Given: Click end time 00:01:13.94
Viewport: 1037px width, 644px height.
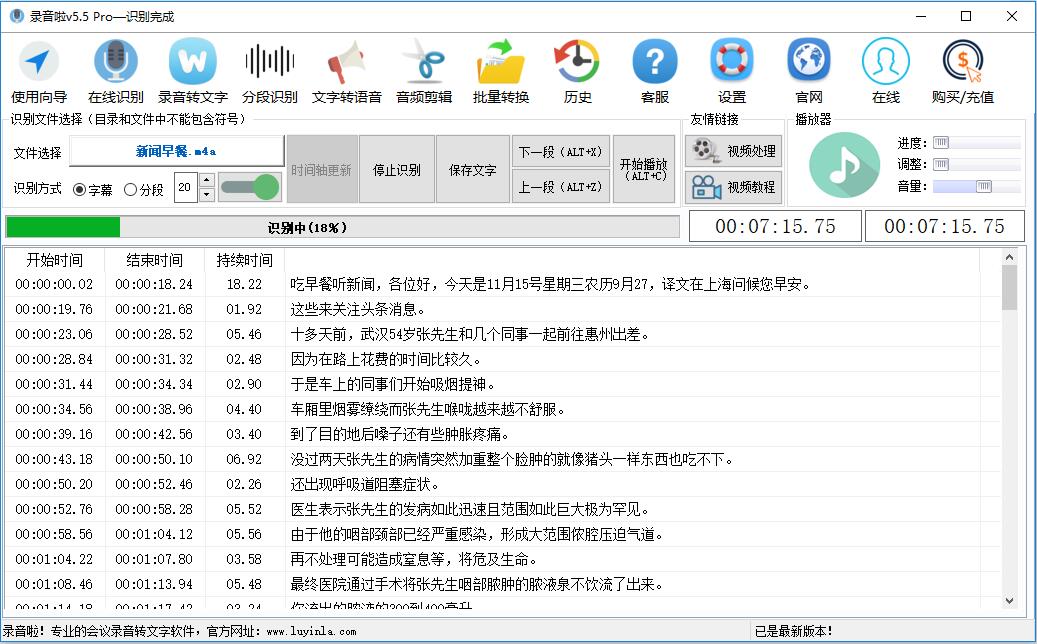Looking at the screenshot, I should [154, 584].
